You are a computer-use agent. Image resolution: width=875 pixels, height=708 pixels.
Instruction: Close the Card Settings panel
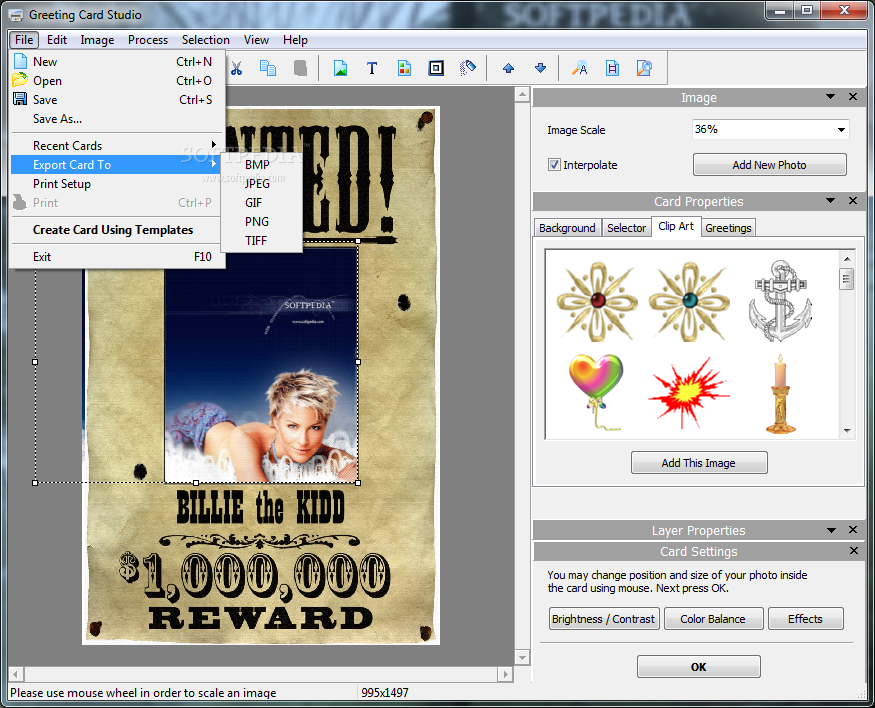pyautogui.click(x=854, y=551)
